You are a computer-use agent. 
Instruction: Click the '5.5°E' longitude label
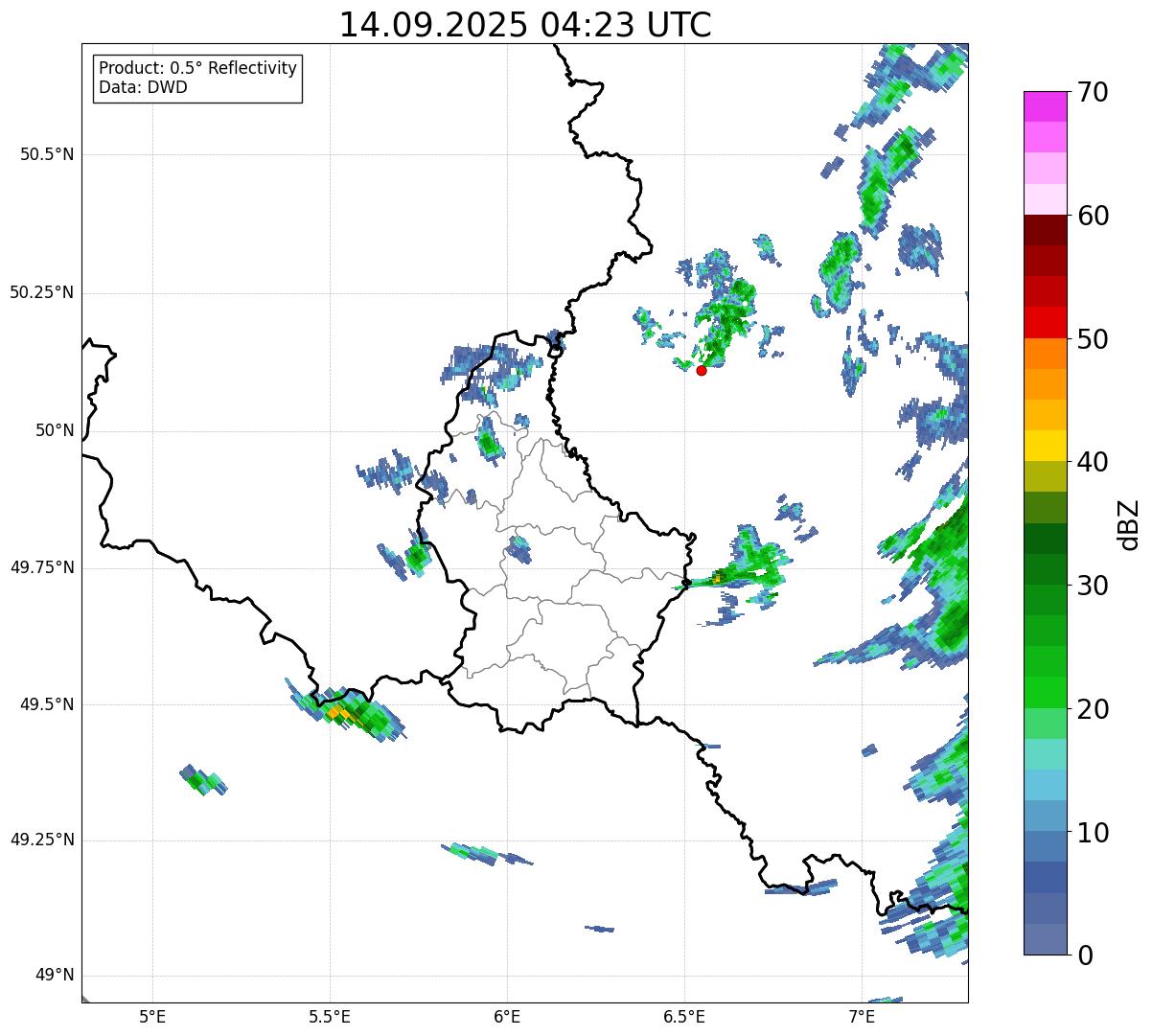[x=330, y=1016]
